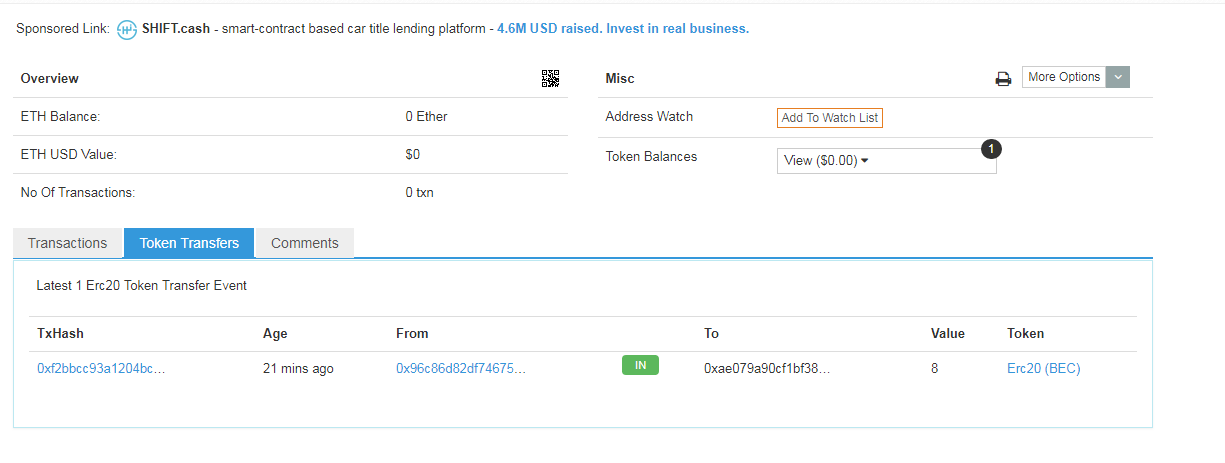Open the Erc20 (BEC) token link

coord(1043,369)
